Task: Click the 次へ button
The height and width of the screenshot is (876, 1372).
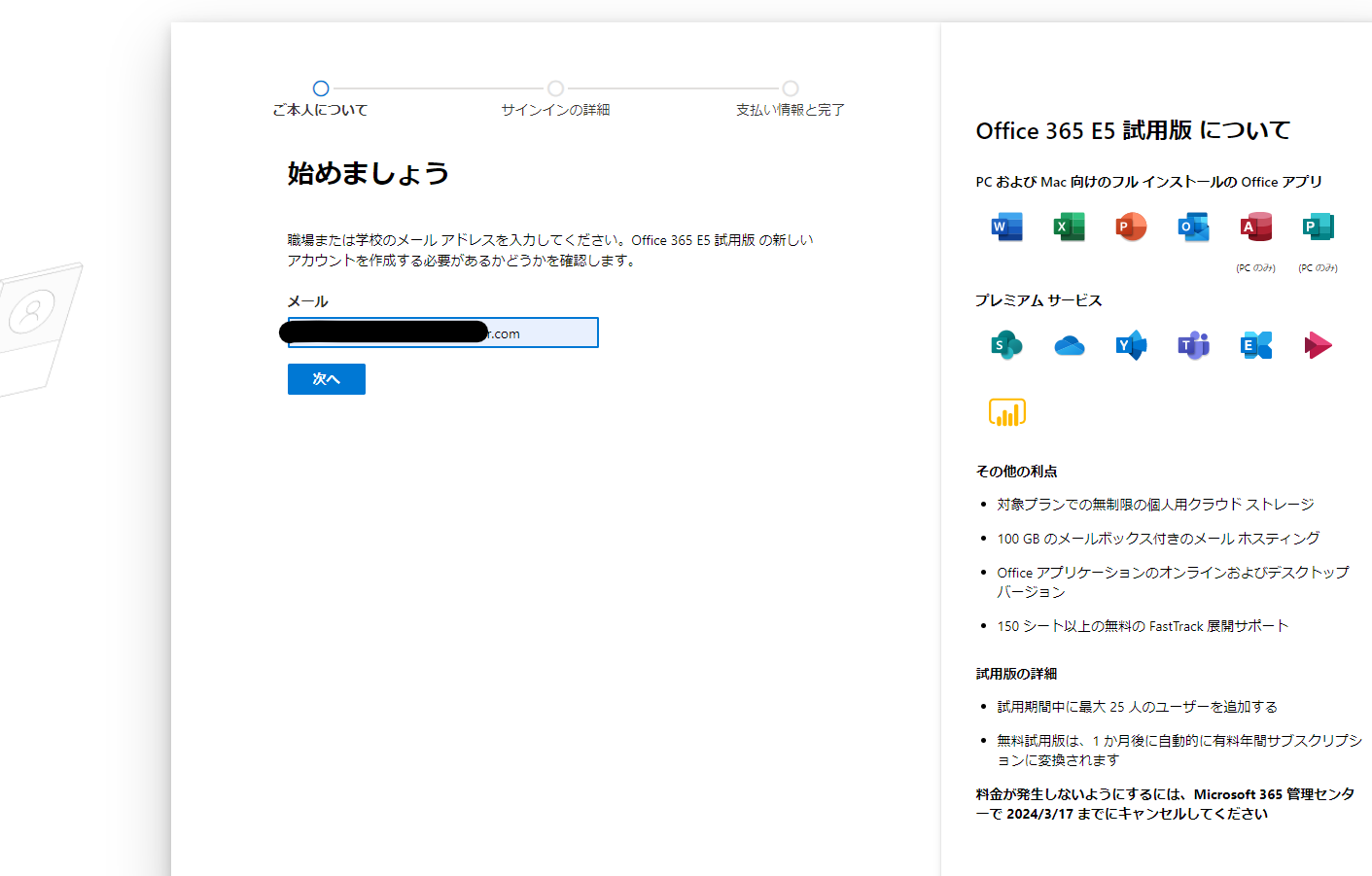Action: point(327,379)
